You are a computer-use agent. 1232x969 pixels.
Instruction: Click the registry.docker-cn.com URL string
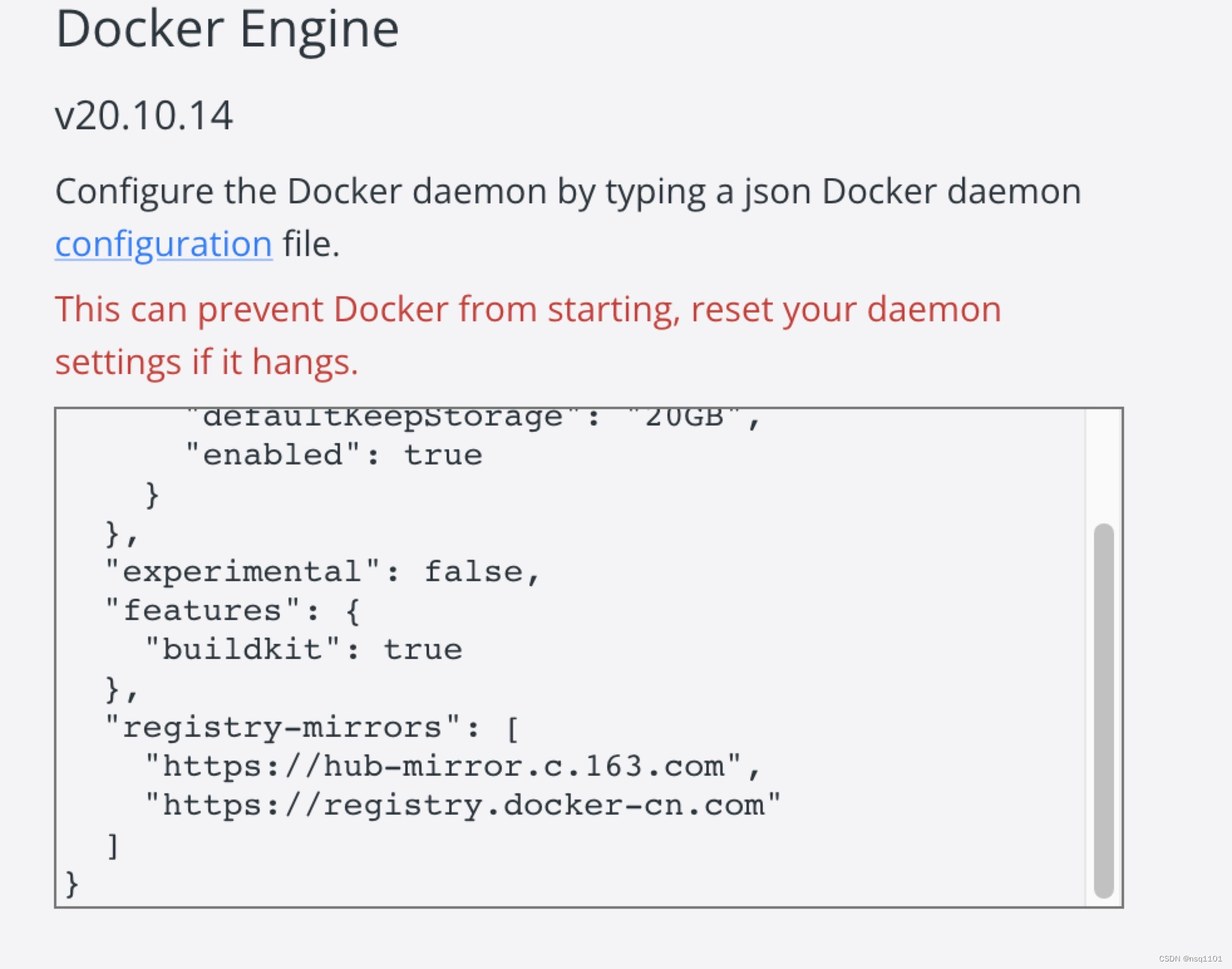point(463,806)
